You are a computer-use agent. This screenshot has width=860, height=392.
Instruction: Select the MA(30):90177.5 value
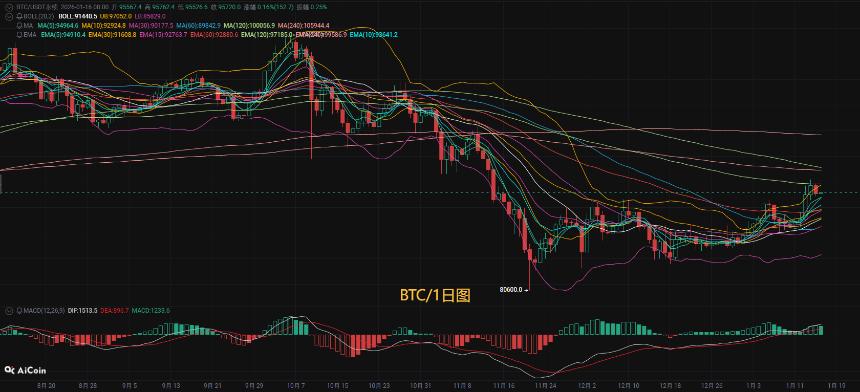point(151,26)
